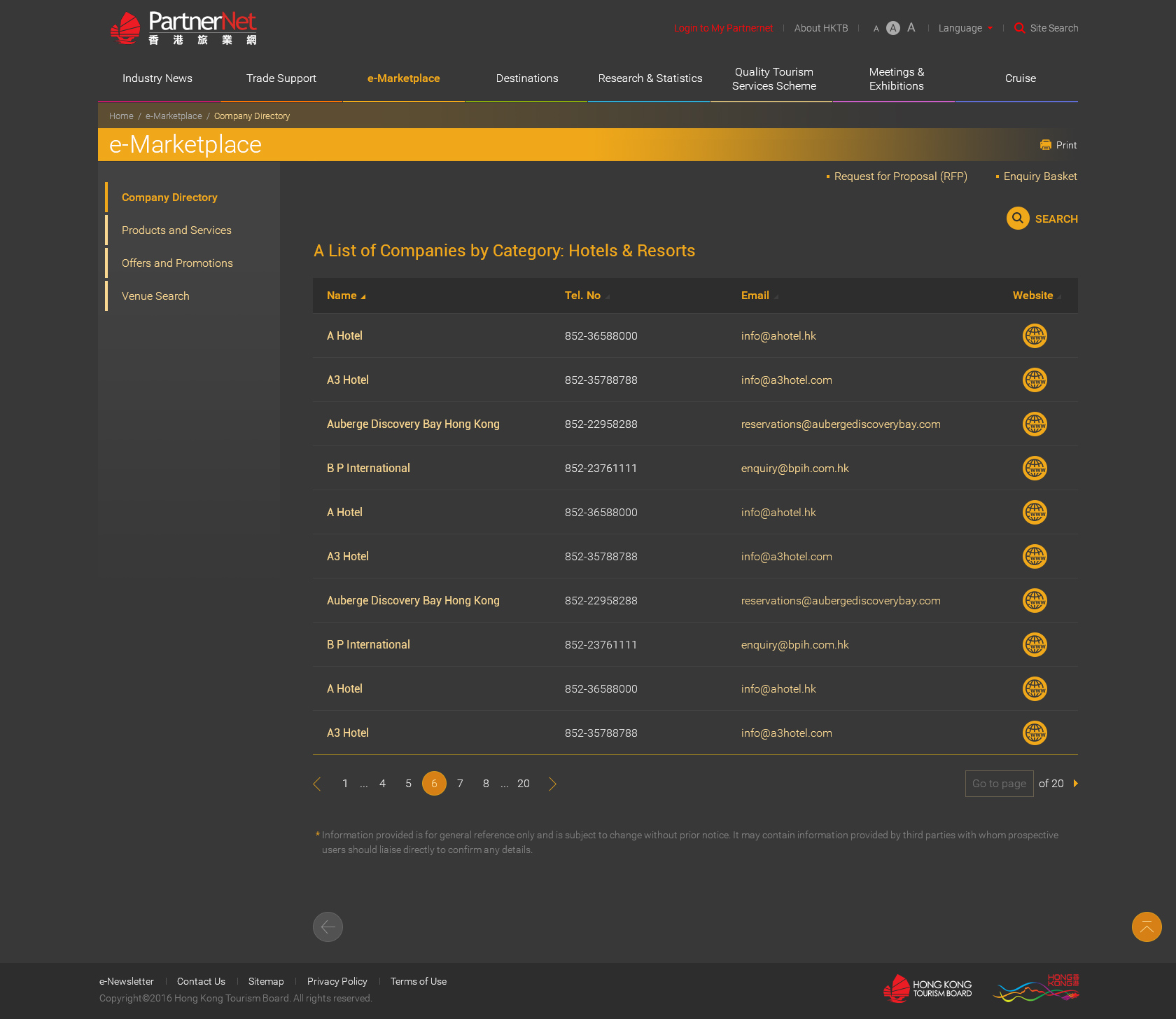Click the PartnerNet logo
The width and height of the screenshot is (1176, 1019).
(x=183, y=28)
